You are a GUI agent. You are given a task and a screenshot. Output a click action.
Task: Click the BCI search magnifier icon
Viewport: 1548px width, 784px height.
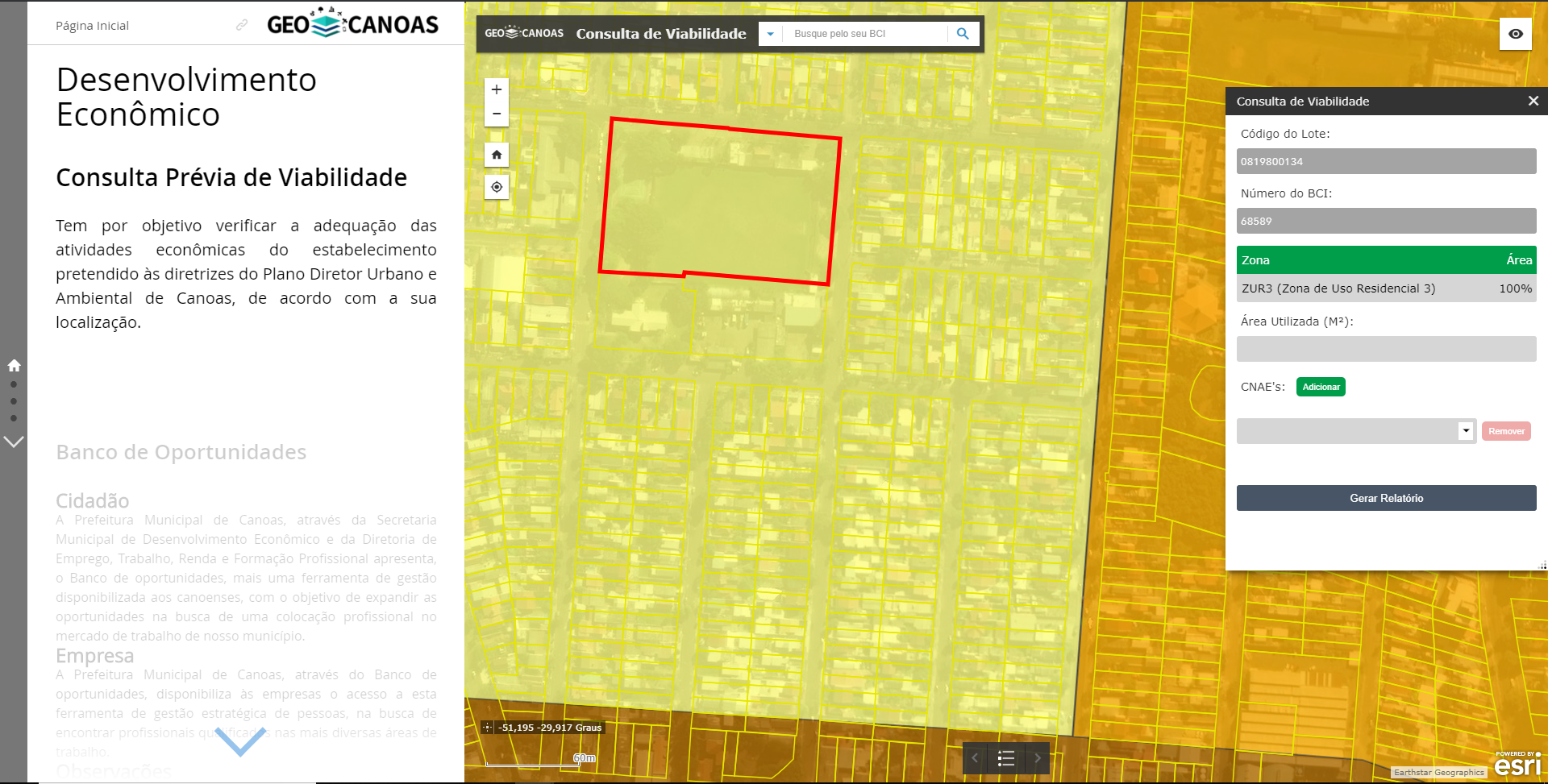[963, 34]
